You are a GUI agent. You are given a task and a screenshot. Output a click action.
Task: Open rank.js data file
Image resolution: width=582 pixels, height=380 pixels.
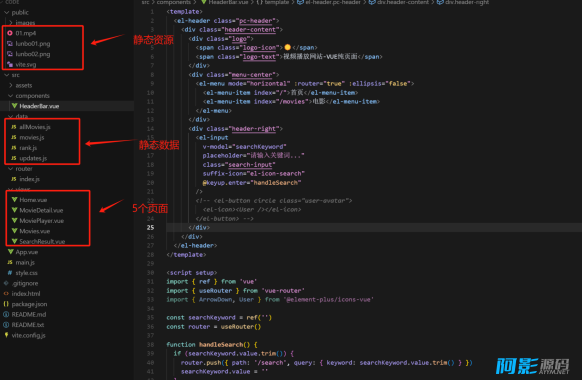point(28,148)
